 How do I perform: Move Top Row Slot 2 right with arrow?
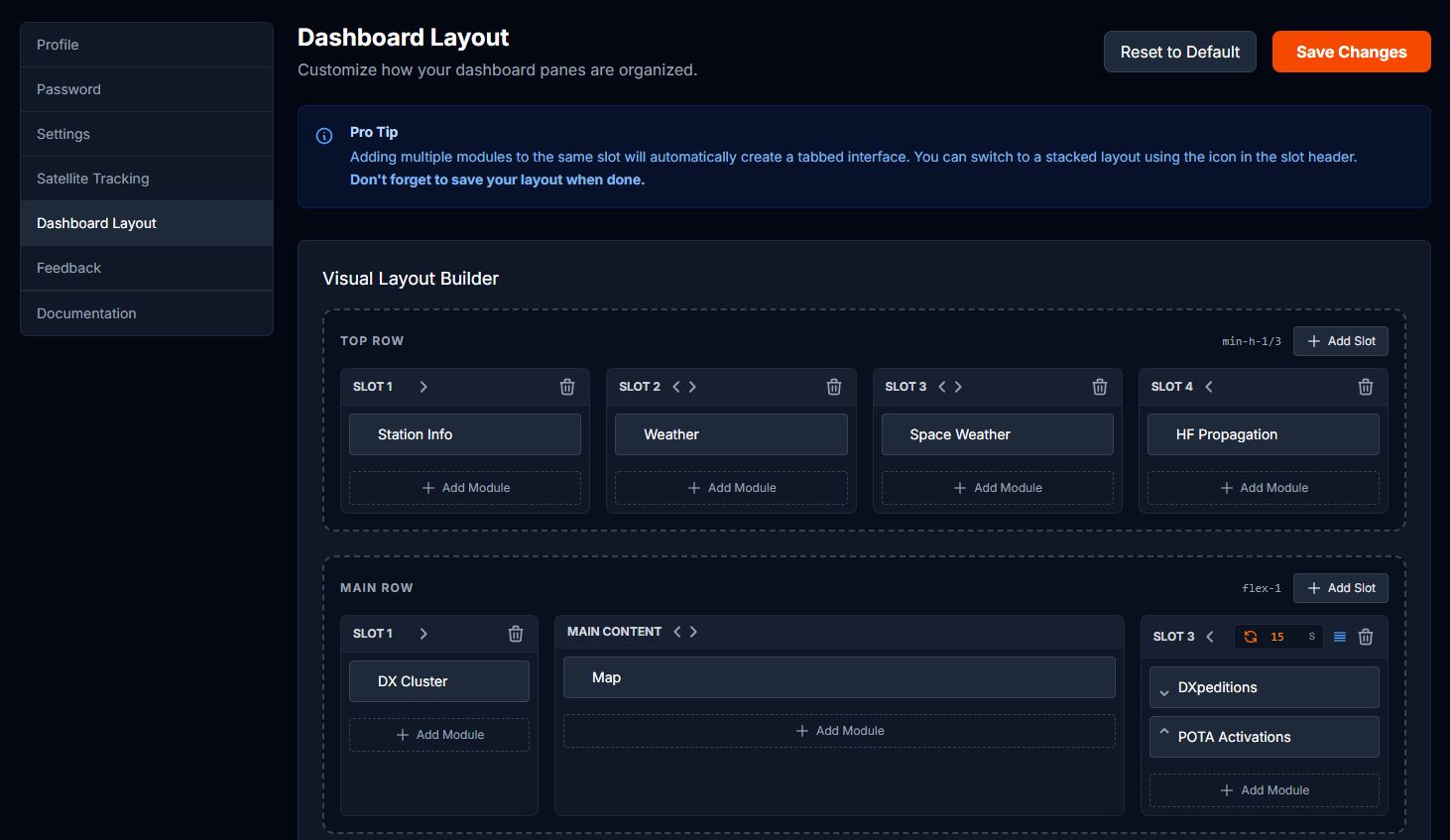[692, 387]
